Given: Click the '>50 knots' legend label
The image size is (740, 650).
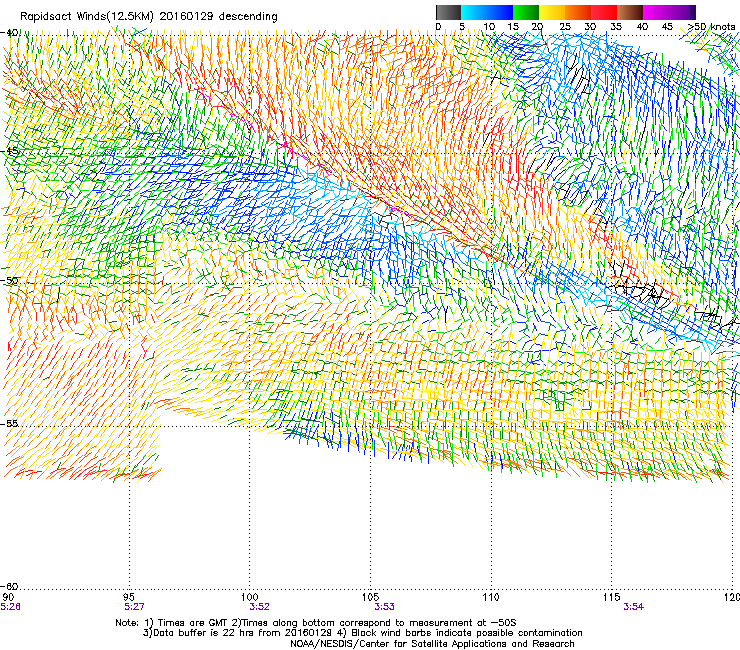Looking at the screenshot, I should pyautogui.click(x=711, y=27).
